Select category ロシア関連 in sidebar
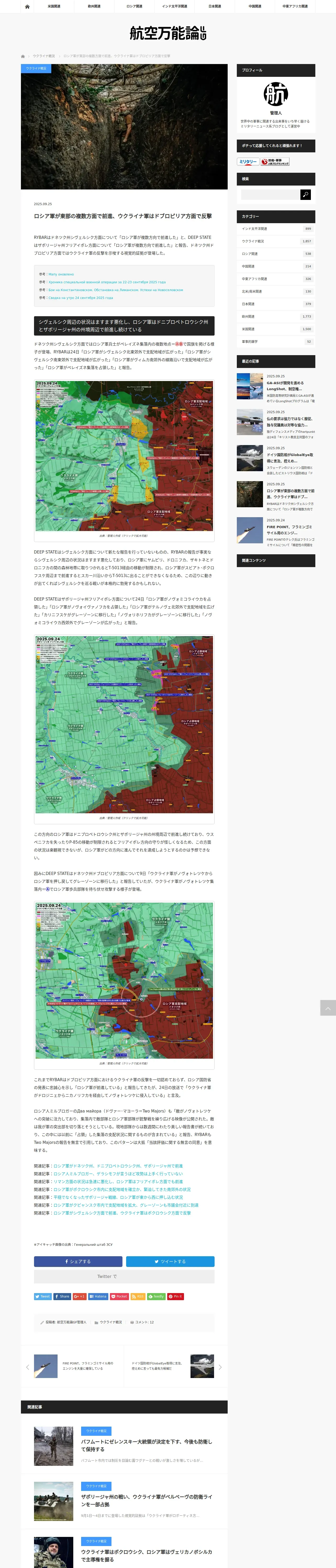This screenshot has width=336, height=1568. 276,254
